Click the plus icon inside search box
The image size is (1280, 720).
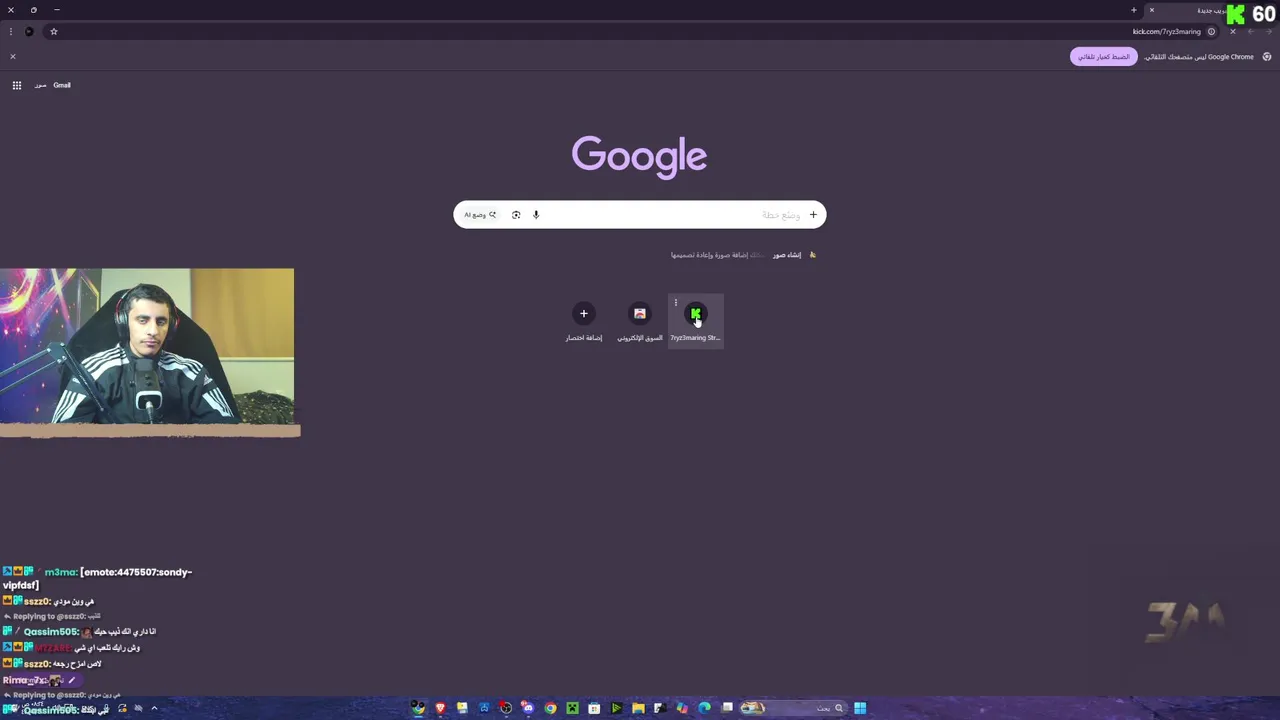[x=813, y=215]
